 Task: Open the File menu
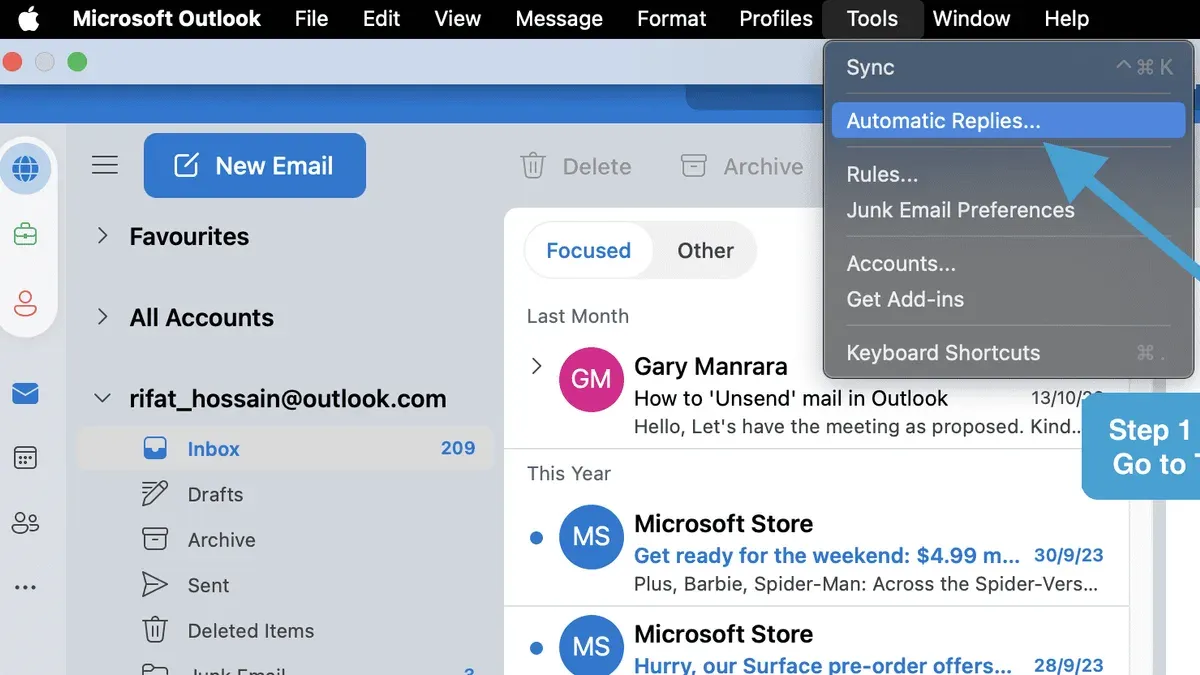[x=312, y=19]
